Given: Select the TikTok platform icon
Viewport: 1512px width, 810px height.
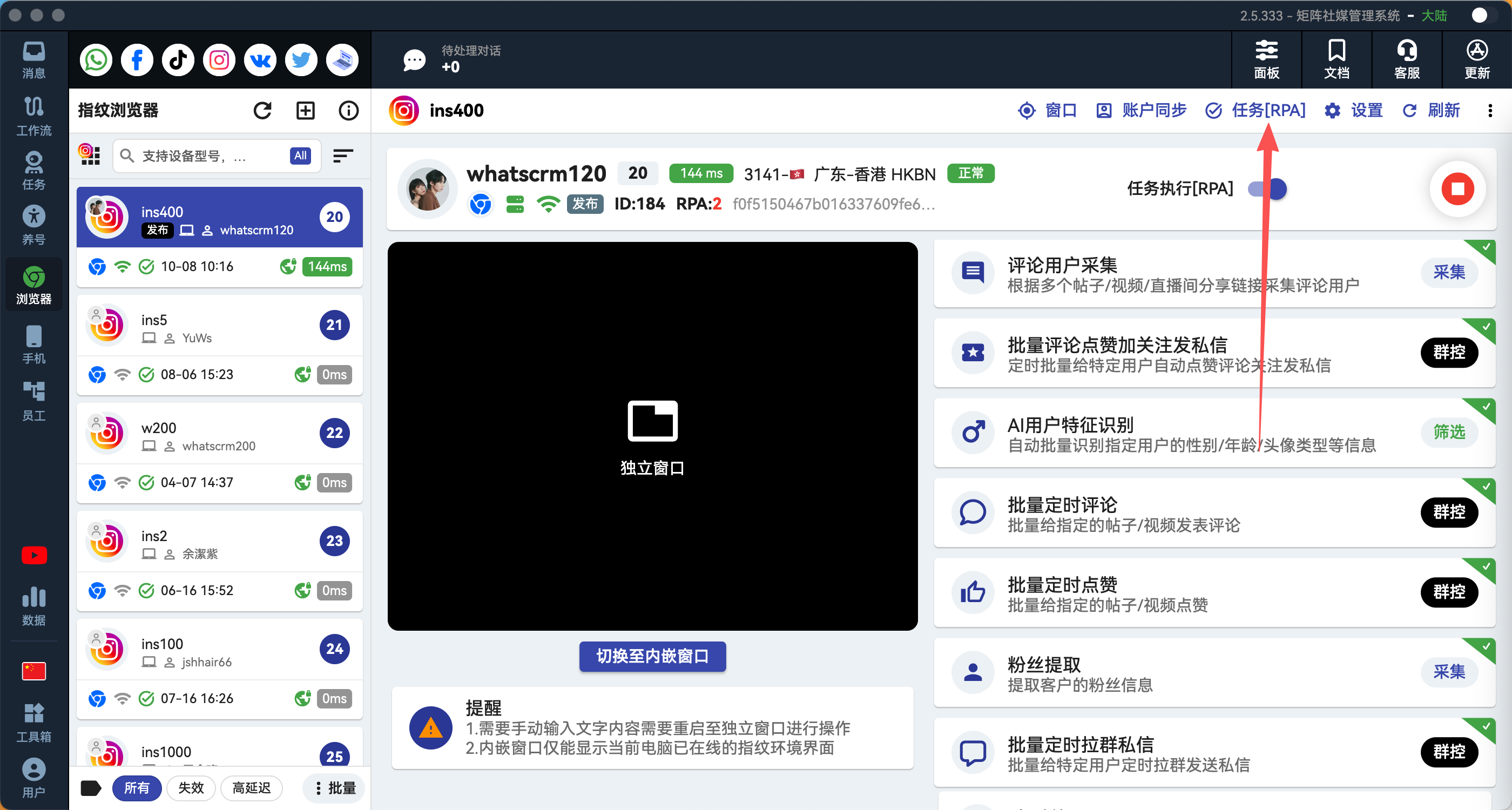Looking at the screenshot, I should tap(178, 60).
